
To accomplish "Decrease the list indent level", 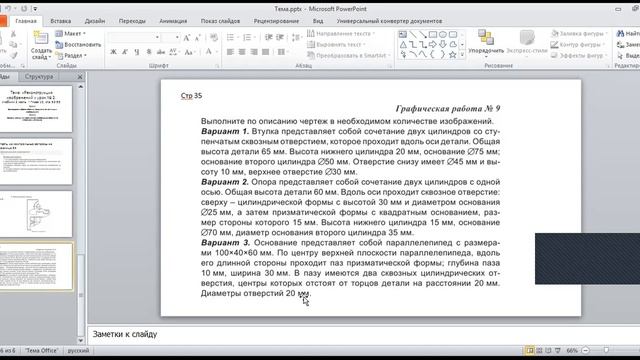I will [x=269, y=38].
